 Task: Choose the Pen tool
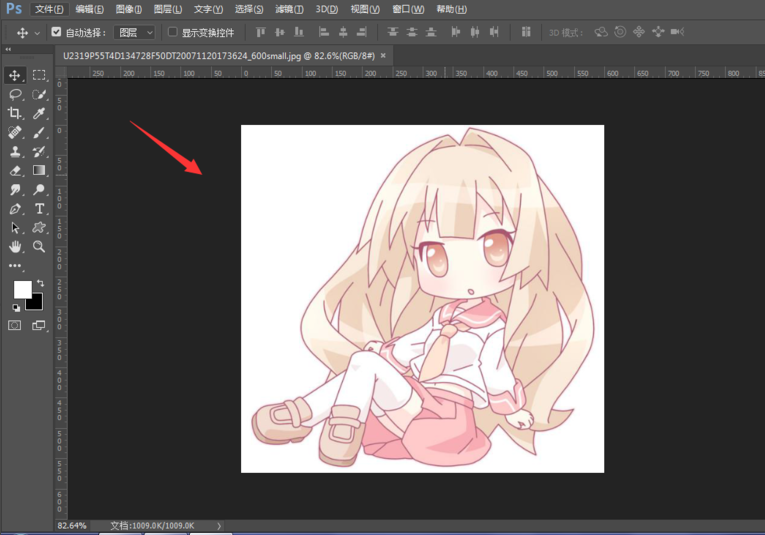(15, 209)
